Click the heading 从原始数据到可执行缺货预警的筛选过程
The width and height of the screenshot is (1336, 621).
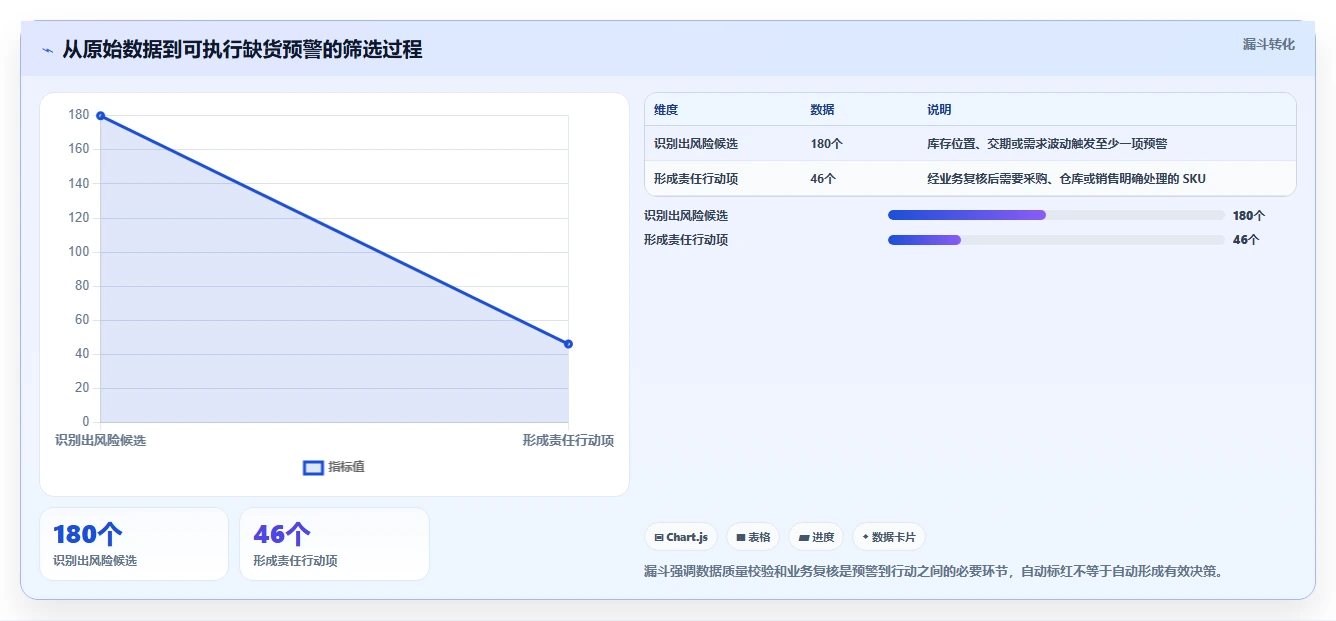tap(242, 50)
